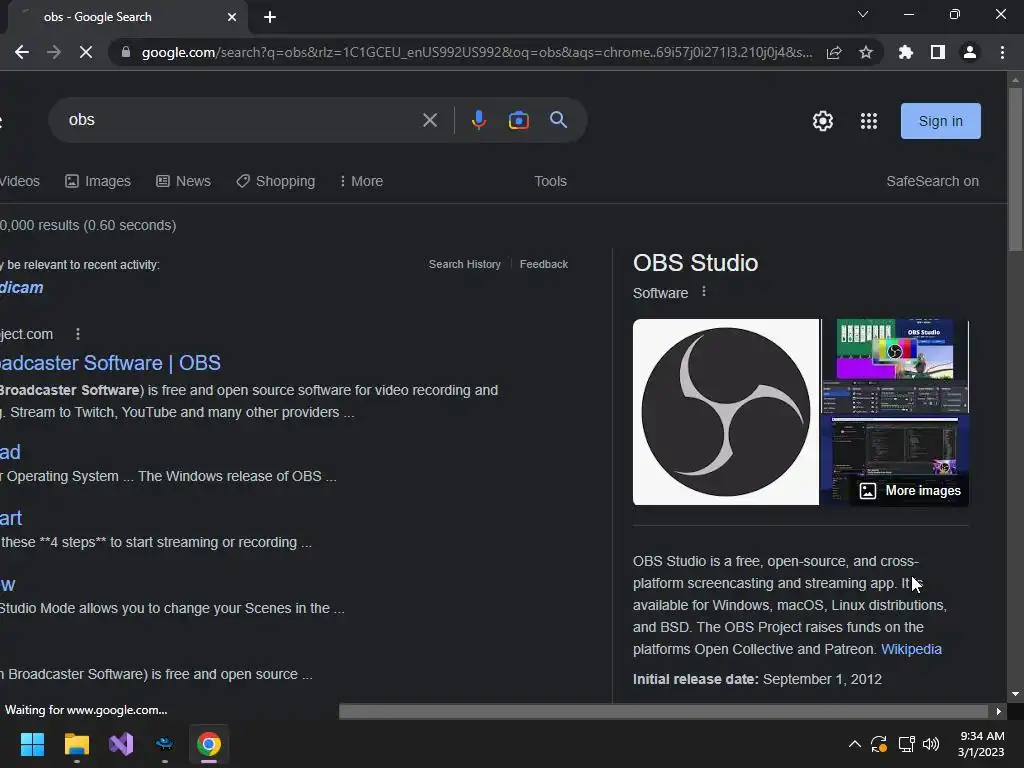The height and width of the screenshot is (768, 1024).
Task: Open the clock showing 9:34 AM
Action: [981, 744]
